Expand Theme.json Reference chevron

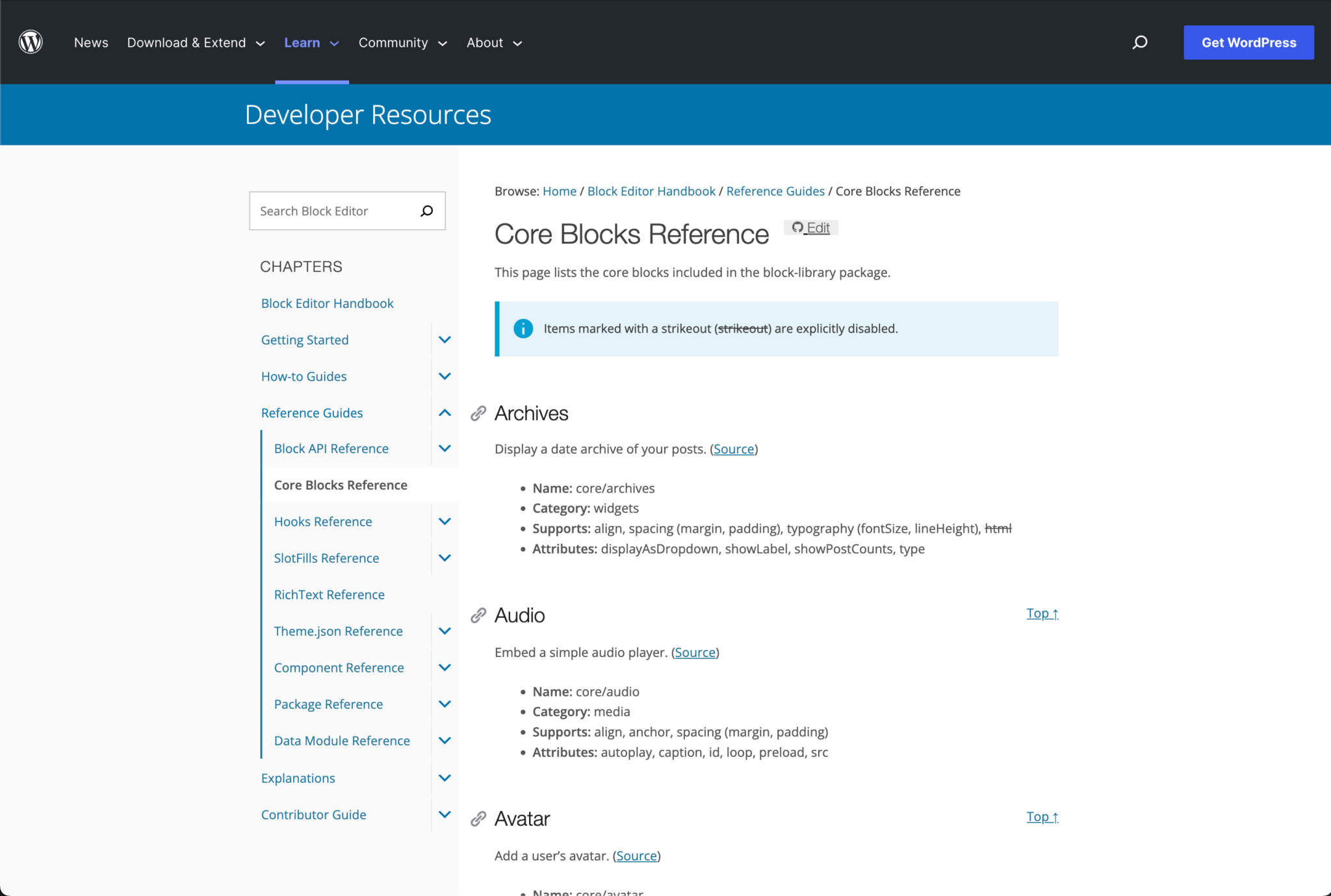pyautogui.click(x=445, y=631)
